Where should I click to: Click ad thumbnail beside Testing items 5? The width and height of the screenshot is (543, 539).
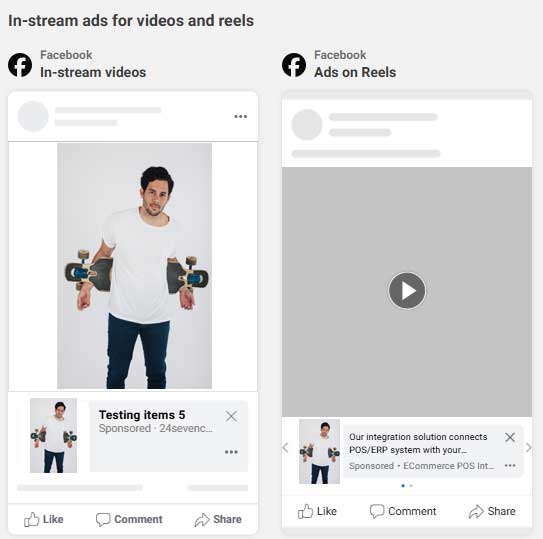tap(53, 435)
